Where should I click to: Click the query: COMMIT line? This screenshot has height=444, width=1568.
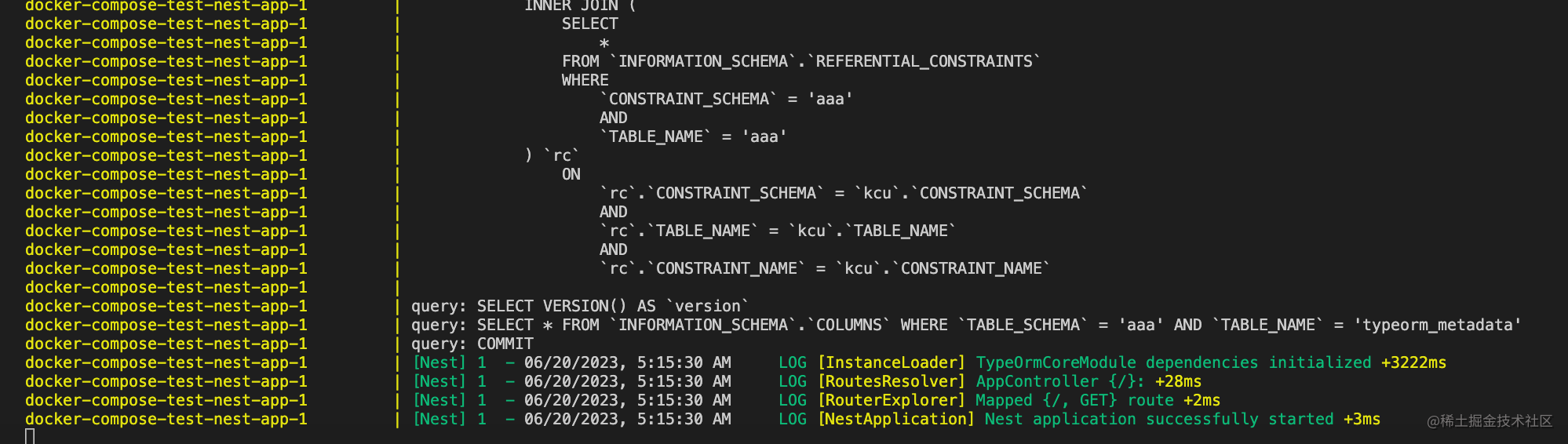[x=472, y=344]
